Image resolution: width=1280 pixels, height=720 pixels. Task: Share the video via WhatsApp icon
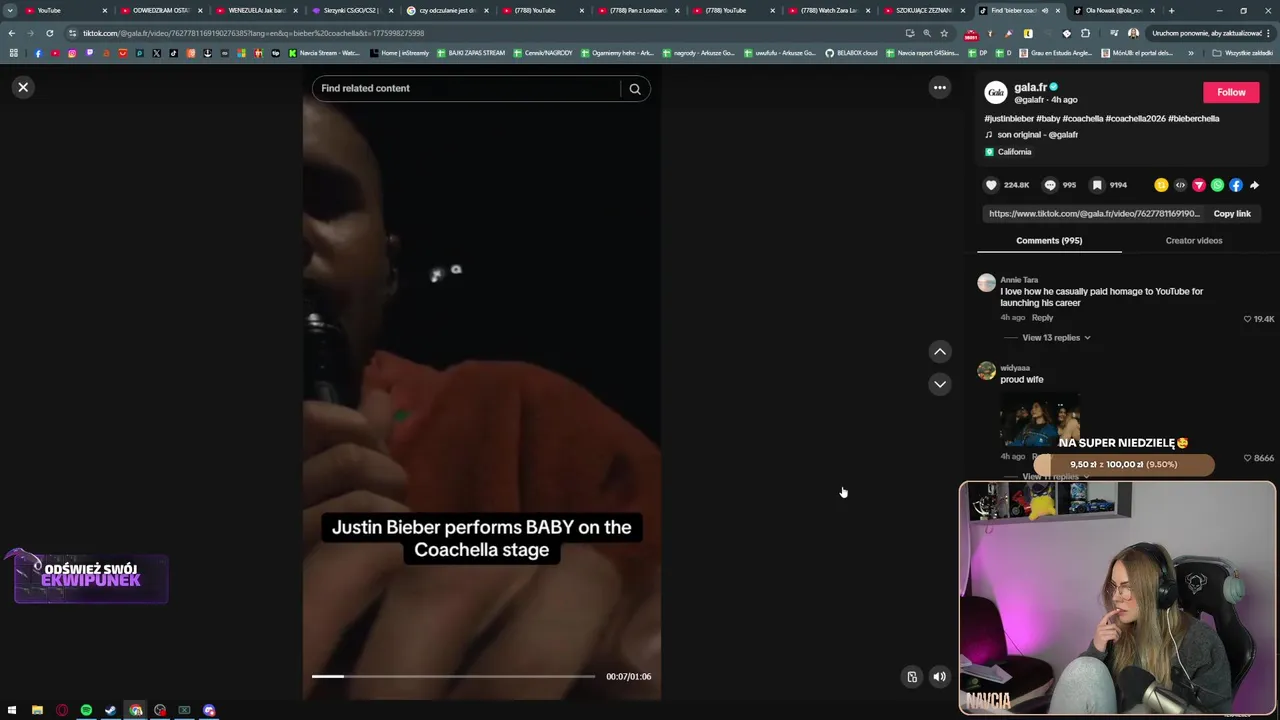click(x=1217, y=185)
